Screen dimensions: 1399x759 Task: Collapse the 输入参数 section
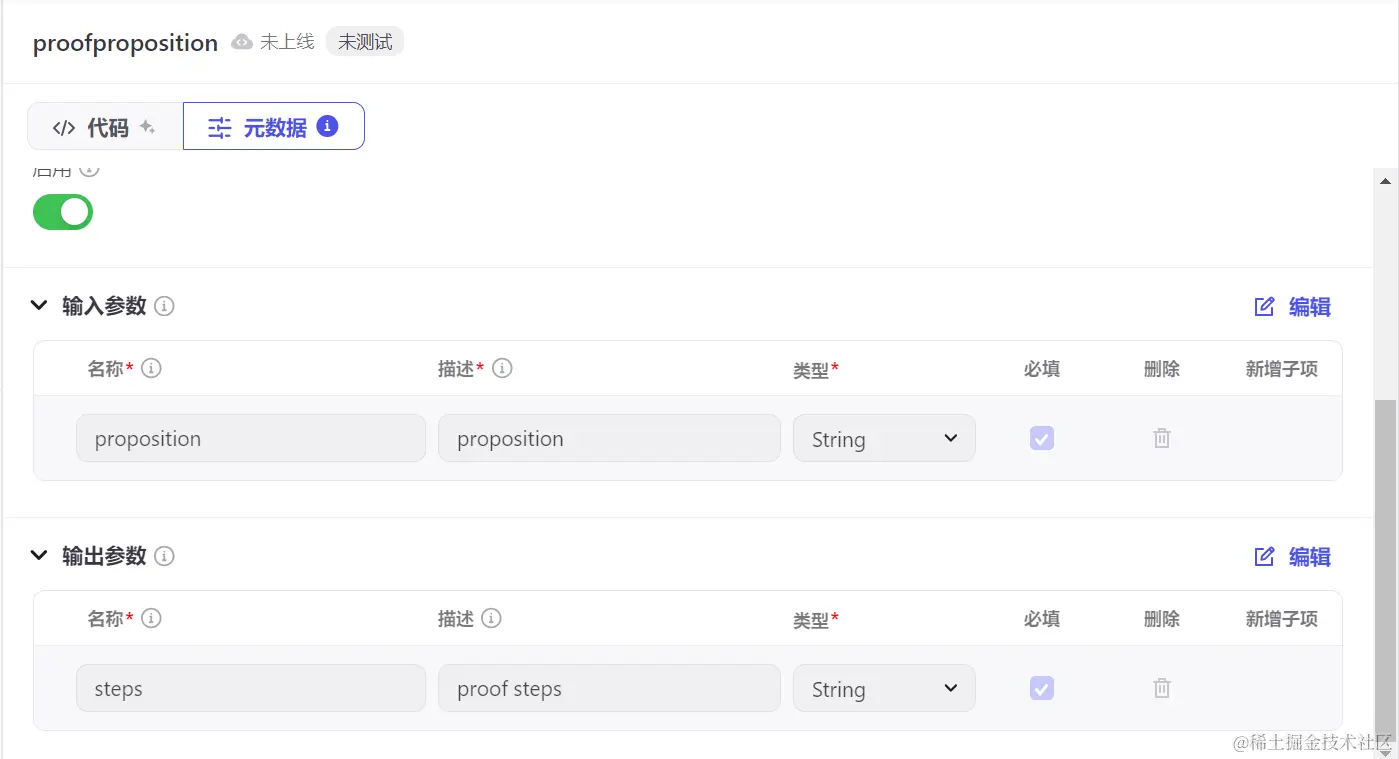[39, 305]
